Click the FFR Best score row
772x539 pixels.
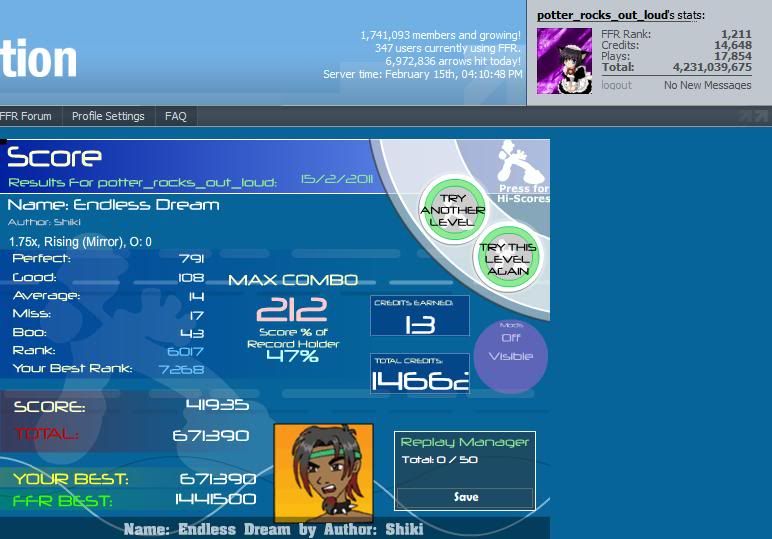[x=135, y=499]
